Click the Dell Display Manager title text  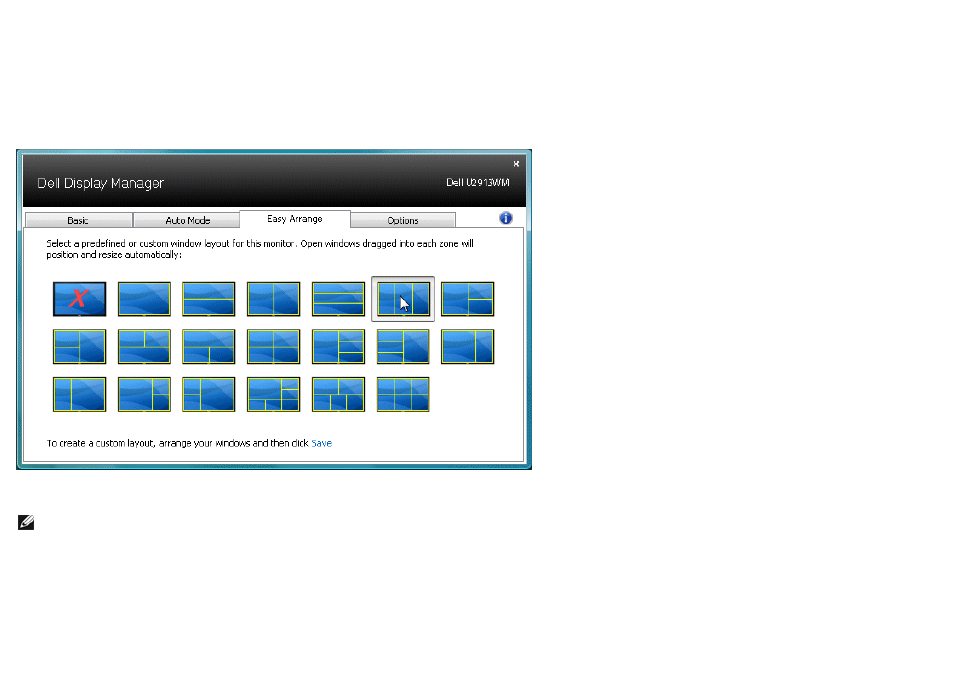pyautogui.click(x=100, y=183)
